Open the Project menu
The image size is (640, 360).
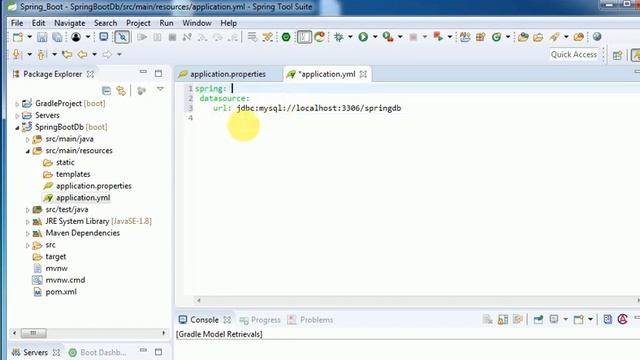138,23
